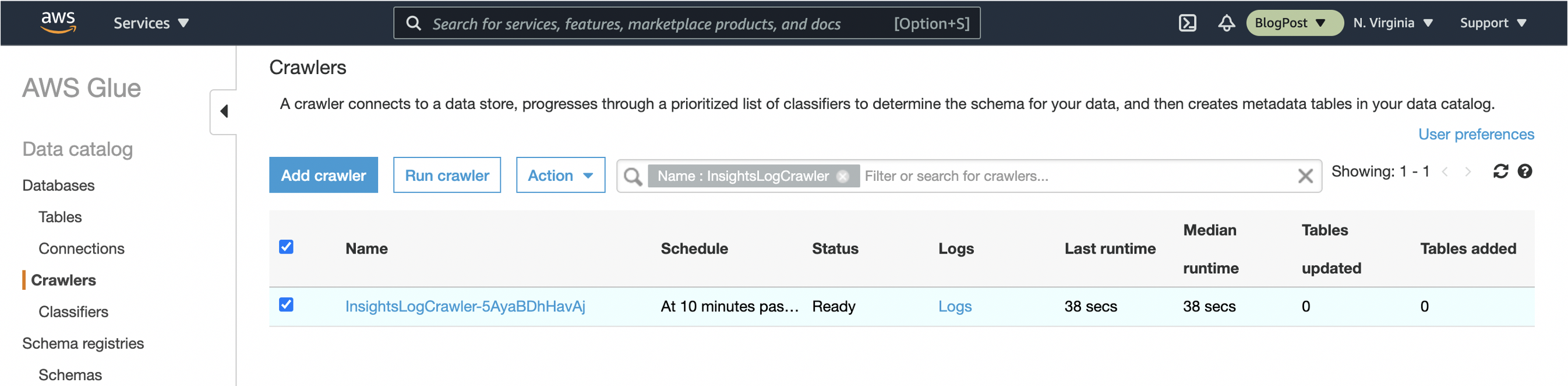Open Classifiers in the sidebar
This screenshot has height=386, width=1568.
(73, 312)
